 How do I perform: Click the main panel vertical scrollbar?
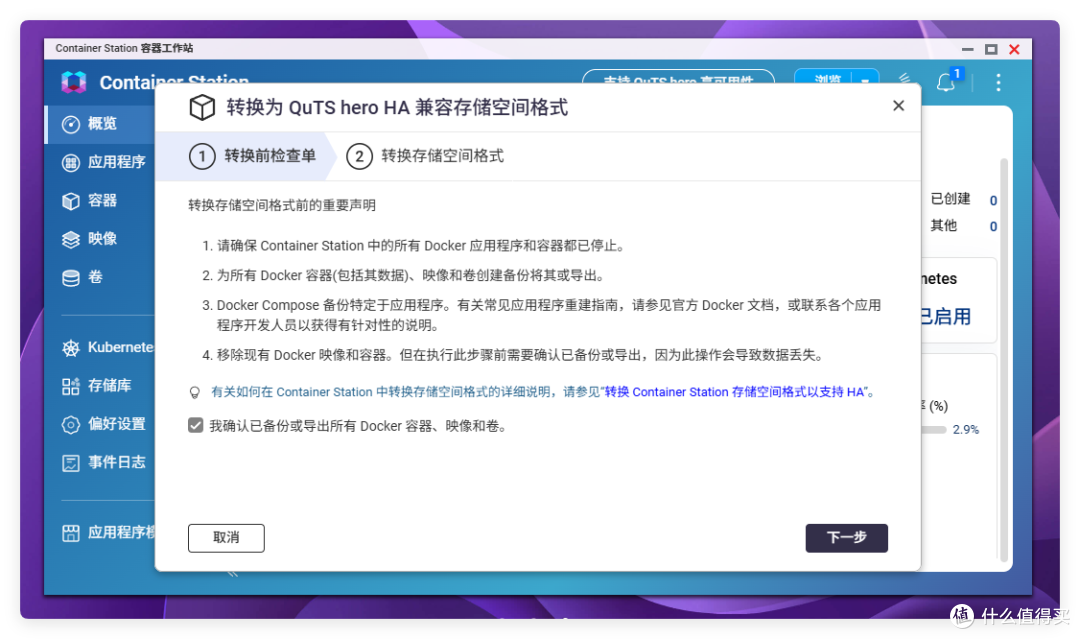1004,358
